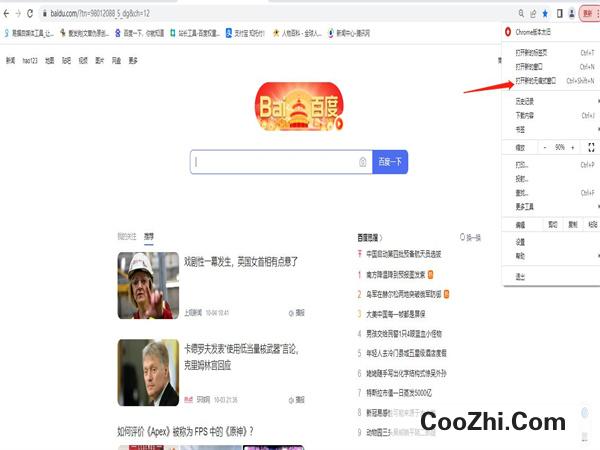Select the find (Ctrl+F) menu item
The height and width of the screenshot is (450, 600).
pos(551,193)
